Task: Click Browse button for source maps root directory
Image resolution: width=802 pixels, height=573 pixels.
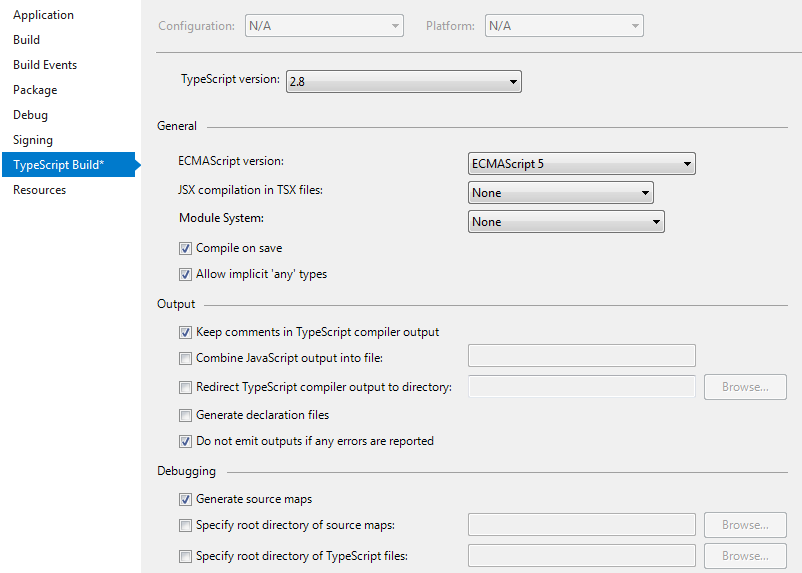Action: point(745,525)
